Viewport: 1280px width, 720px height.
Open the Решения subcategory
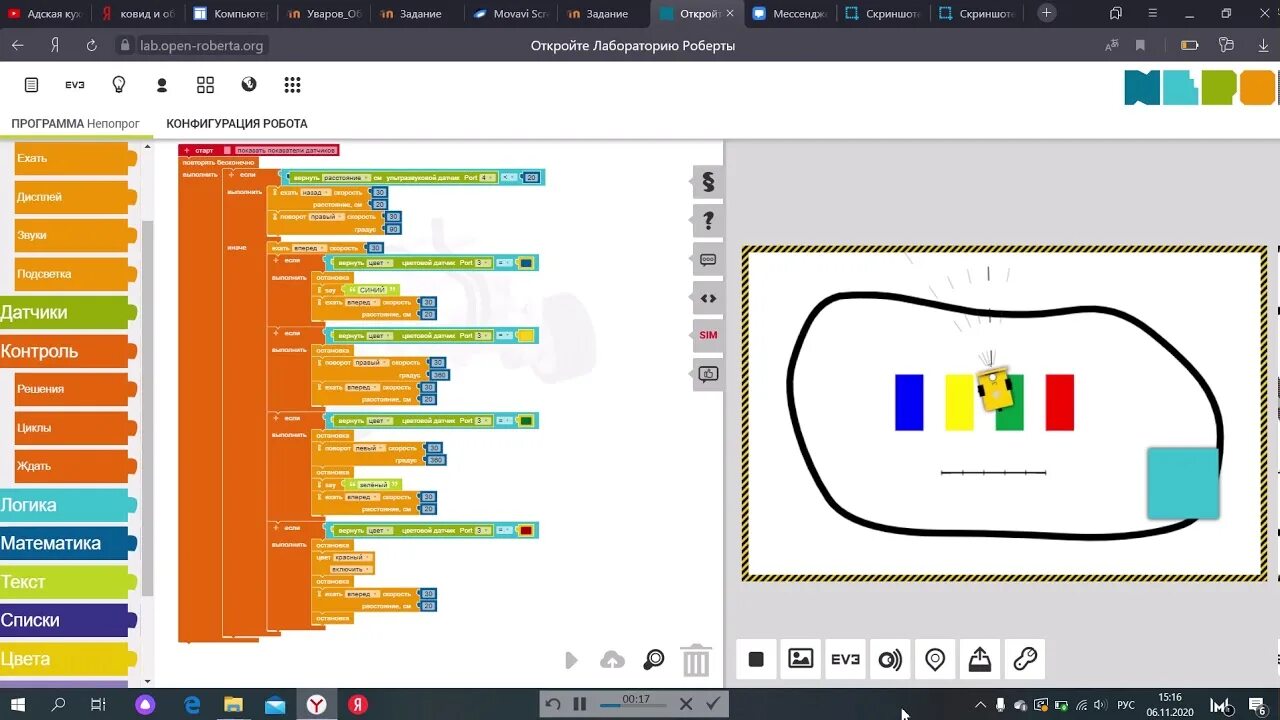coord(74,389)
